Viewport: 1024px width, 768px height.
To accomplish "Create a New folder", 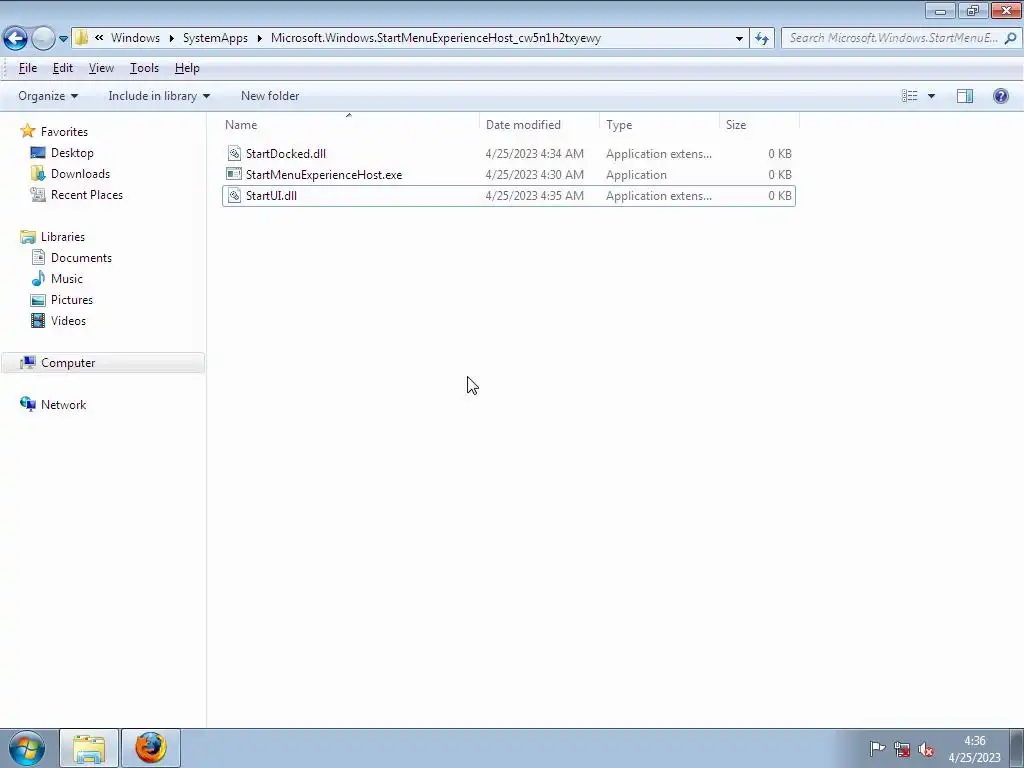I will coord(270,96).
